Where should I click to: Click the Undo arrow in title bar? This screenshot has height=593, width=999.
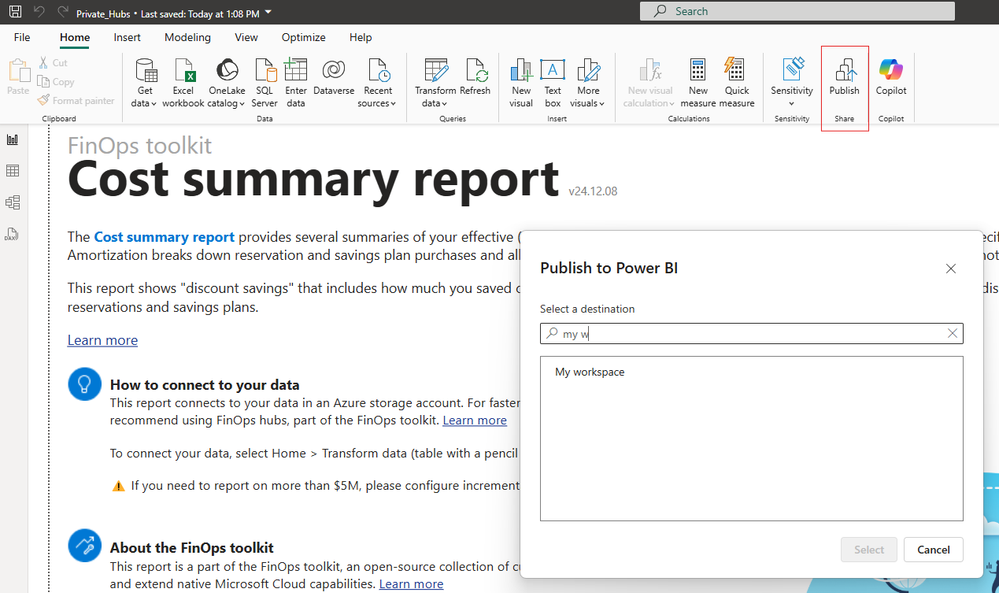pyautogui.click(x=40, y=11)
